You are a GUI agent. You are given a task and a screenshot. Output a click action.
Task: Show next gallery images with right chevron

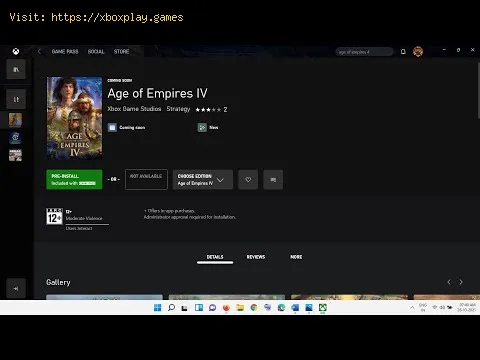coord(461,282)
